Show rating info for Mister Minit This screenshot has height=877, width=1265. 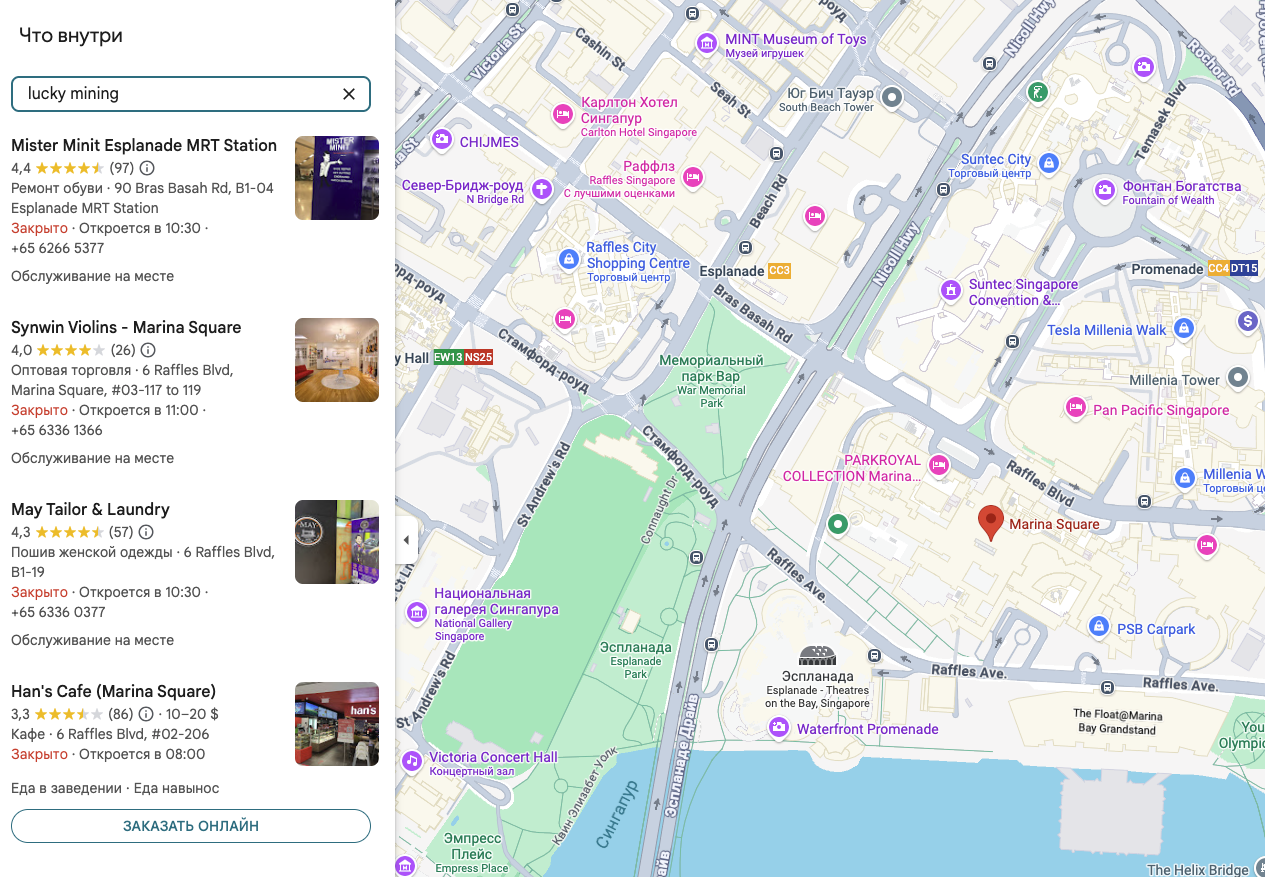[x=147, y=168]
